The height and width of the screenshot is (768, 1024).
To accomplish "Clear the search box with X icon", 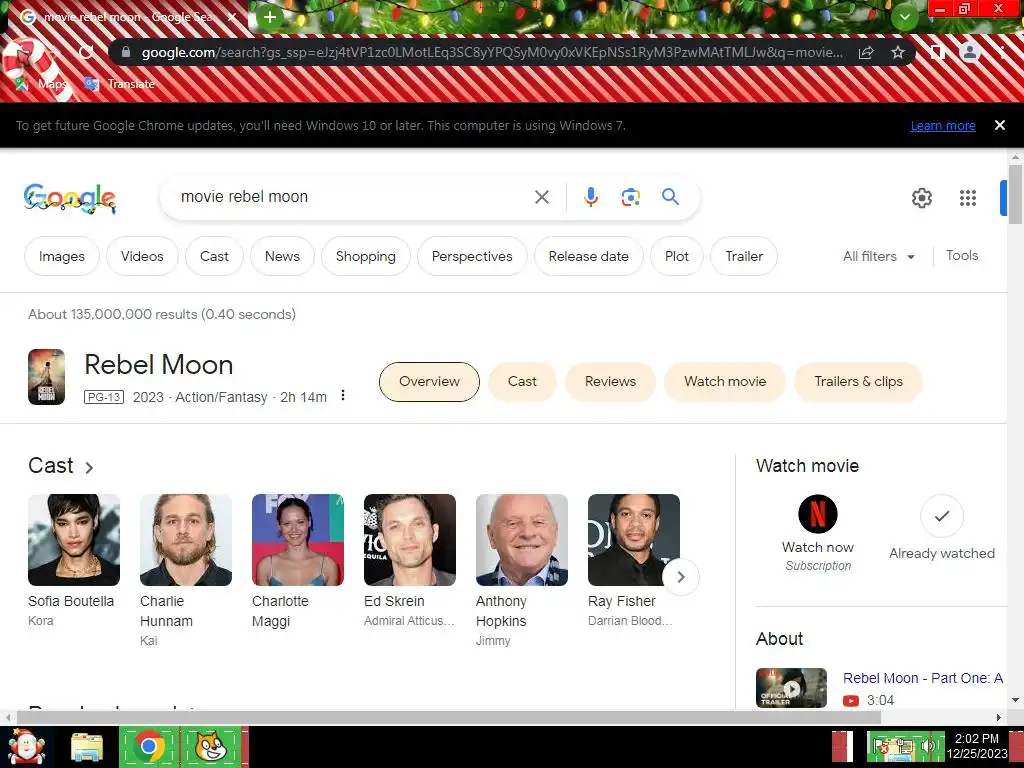I will click(541, 197).
